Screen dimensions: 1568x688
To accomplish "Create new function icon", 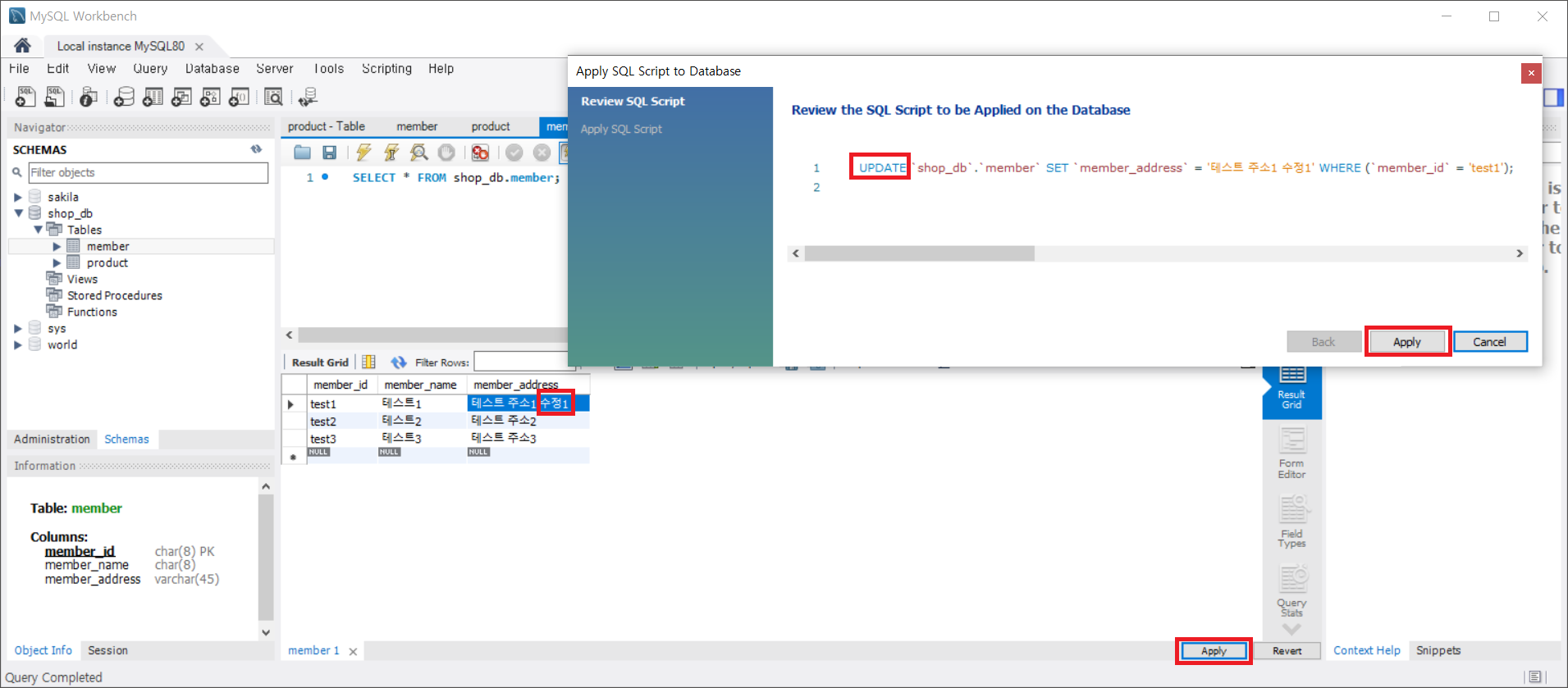I will [x=239, y=97].
